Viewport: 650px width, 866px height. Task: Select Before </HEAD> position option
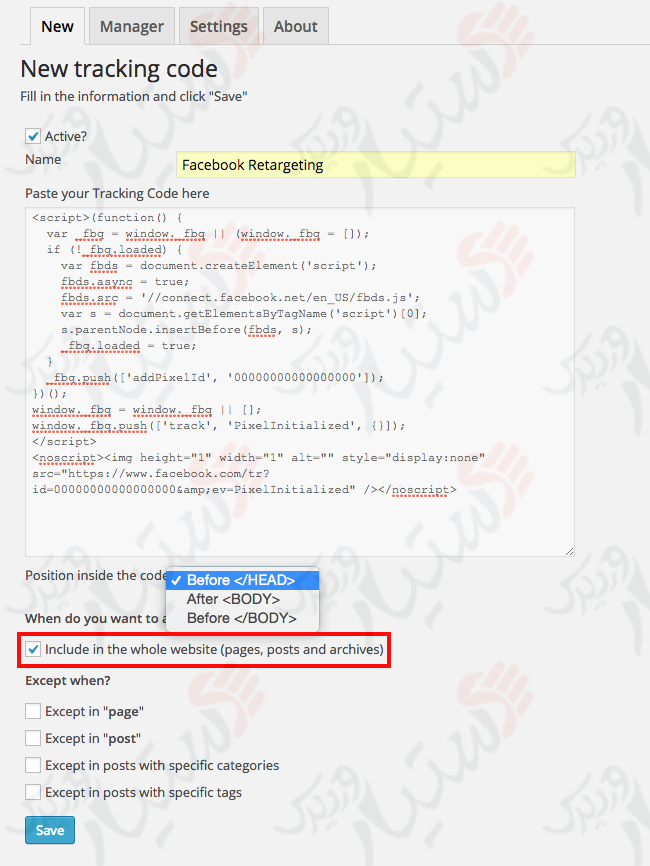coord(242,580)
